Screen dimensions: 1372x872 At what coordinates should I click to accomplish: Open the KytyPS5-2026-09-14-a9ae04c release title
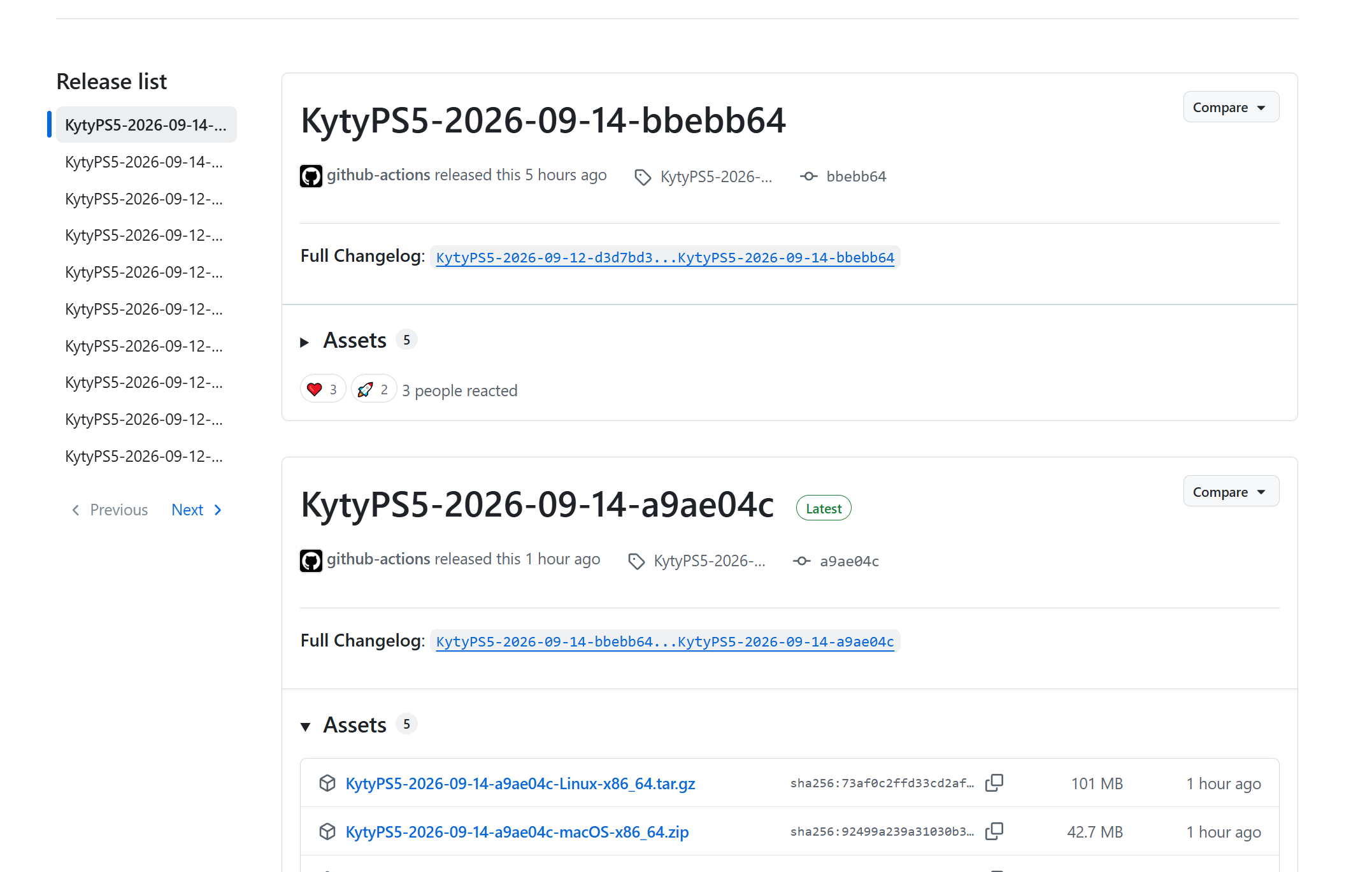(537, 505)
